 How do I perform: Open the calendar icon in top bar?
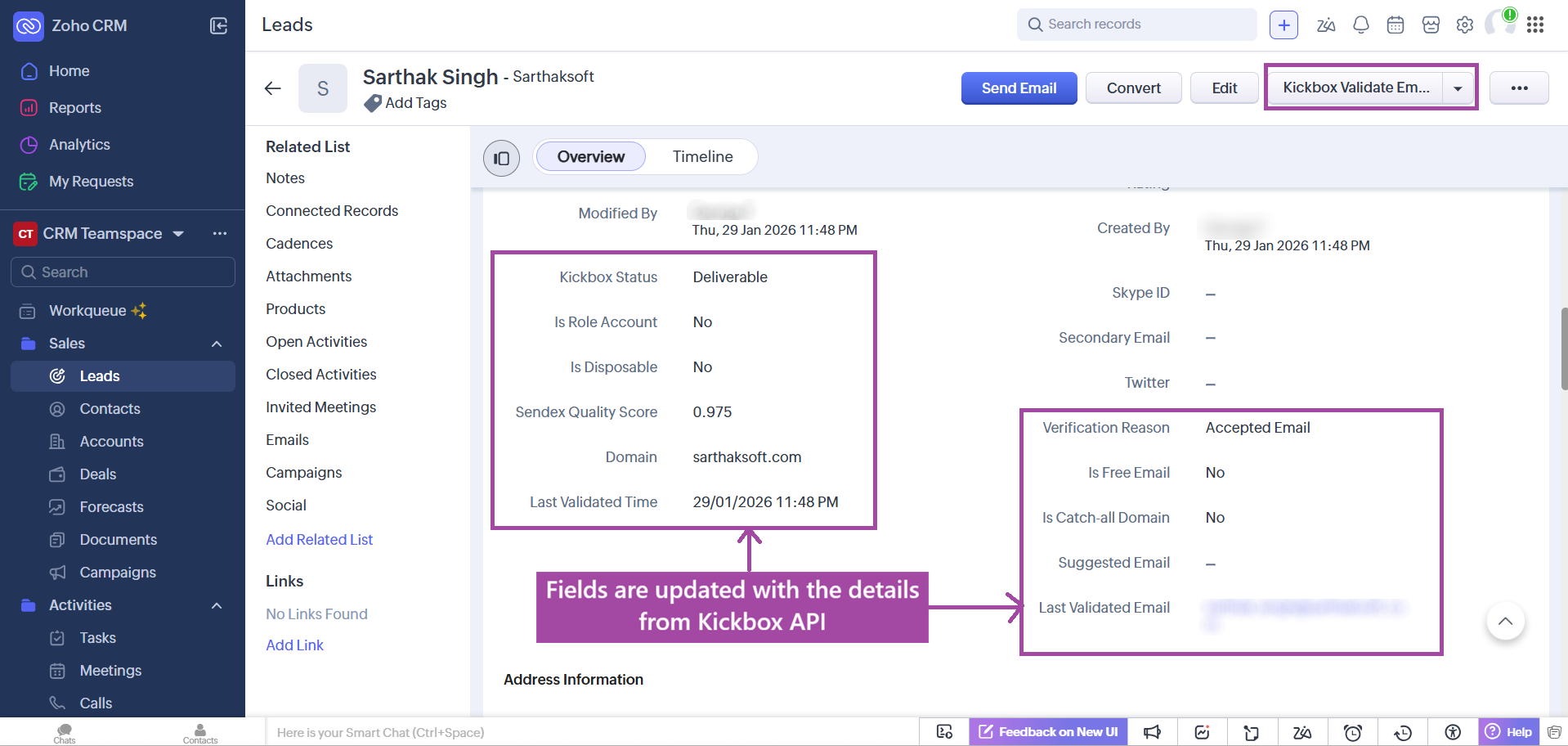[x=1396, y=25]
